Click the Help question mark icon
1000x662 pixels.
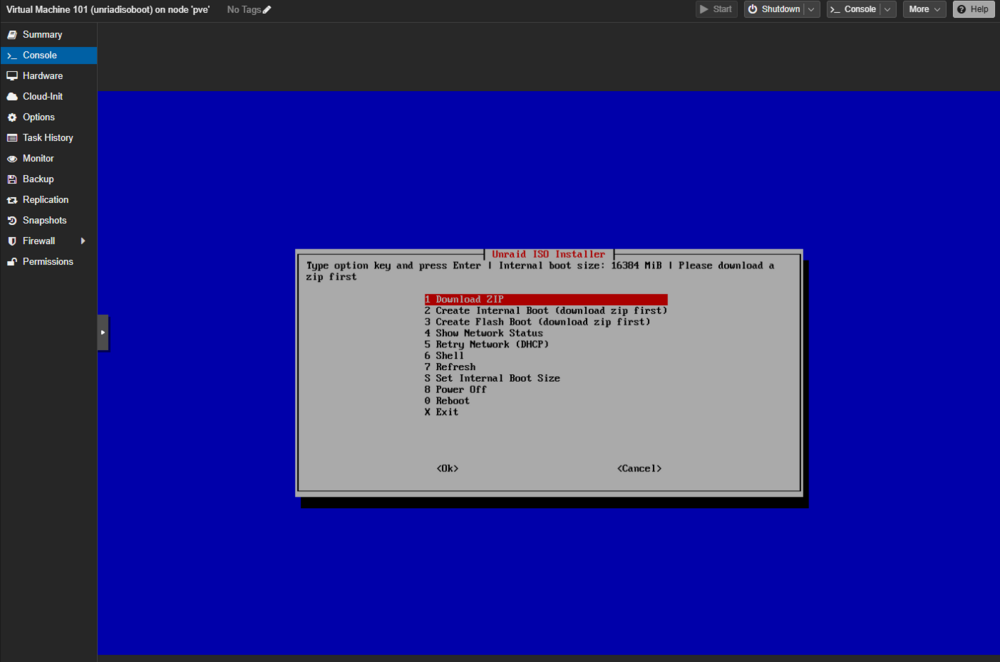point(961,9)
